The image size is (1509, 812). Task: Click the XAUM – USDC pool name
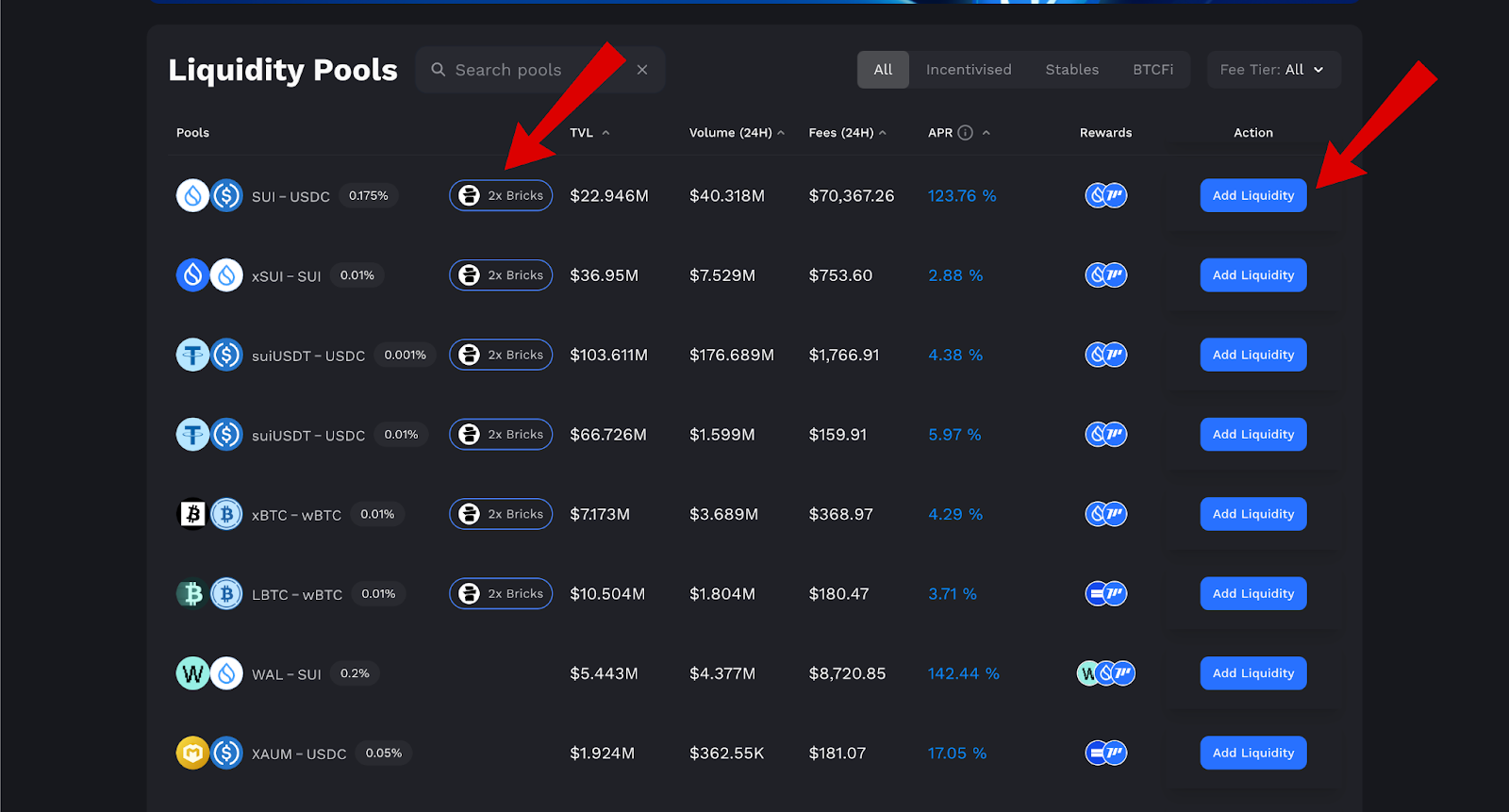299,754
